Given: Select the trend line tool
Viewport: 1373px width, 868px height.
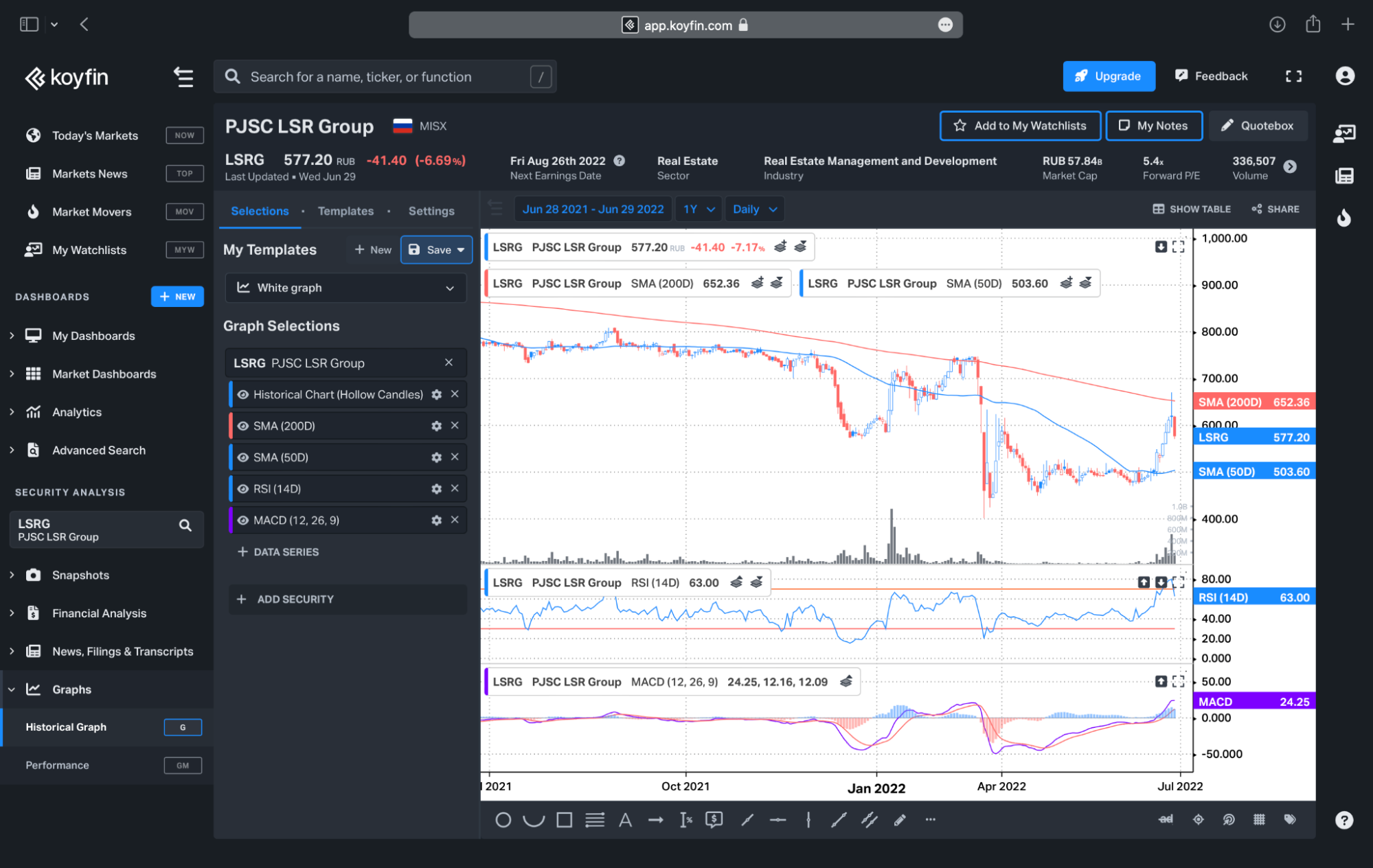Looking at the screenshot, I should point(839,820).
